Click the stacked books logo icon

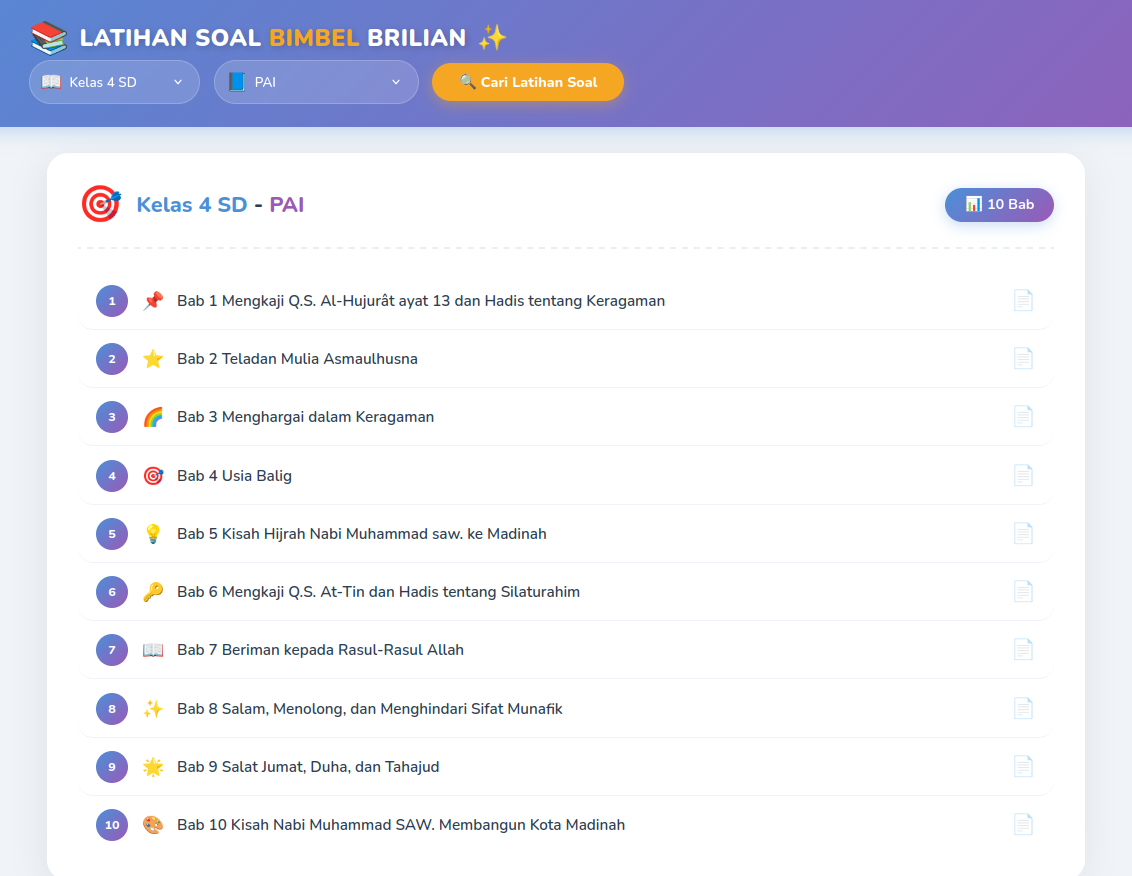click(x=49, y=38)
